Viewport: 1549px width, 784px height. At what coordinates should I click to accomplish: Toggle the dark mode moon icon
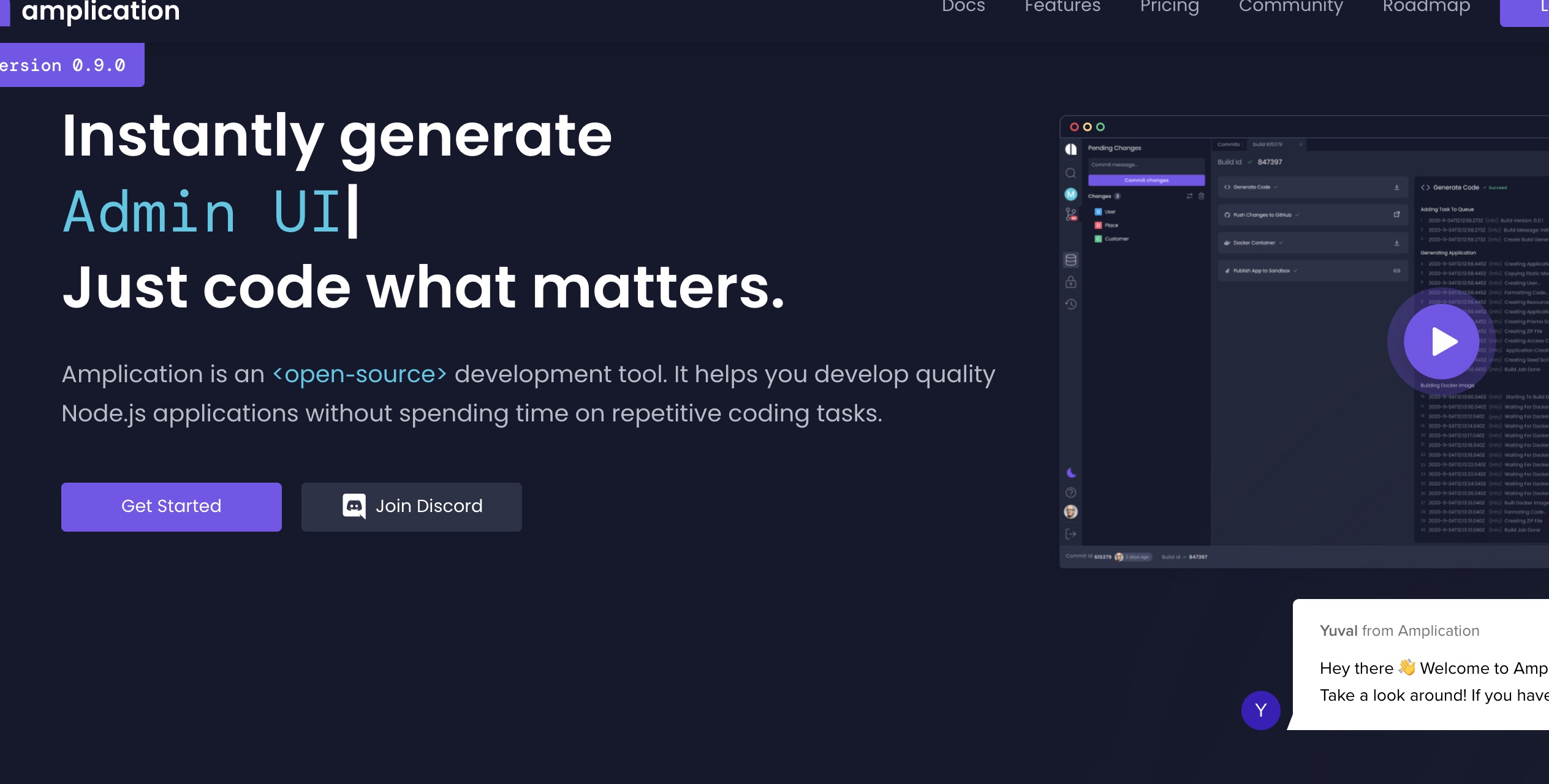pyautogui.click(x=1070, y=472)
